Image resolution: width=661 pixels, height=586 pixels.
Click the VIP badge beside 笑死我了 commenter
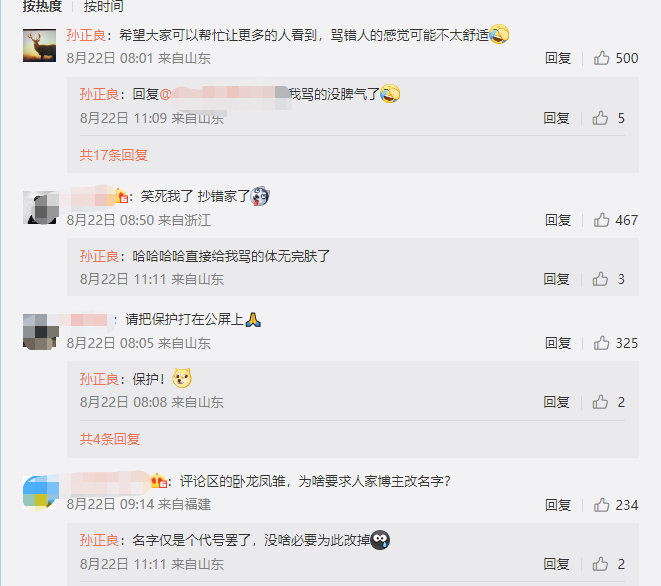(x=121, y=196)
